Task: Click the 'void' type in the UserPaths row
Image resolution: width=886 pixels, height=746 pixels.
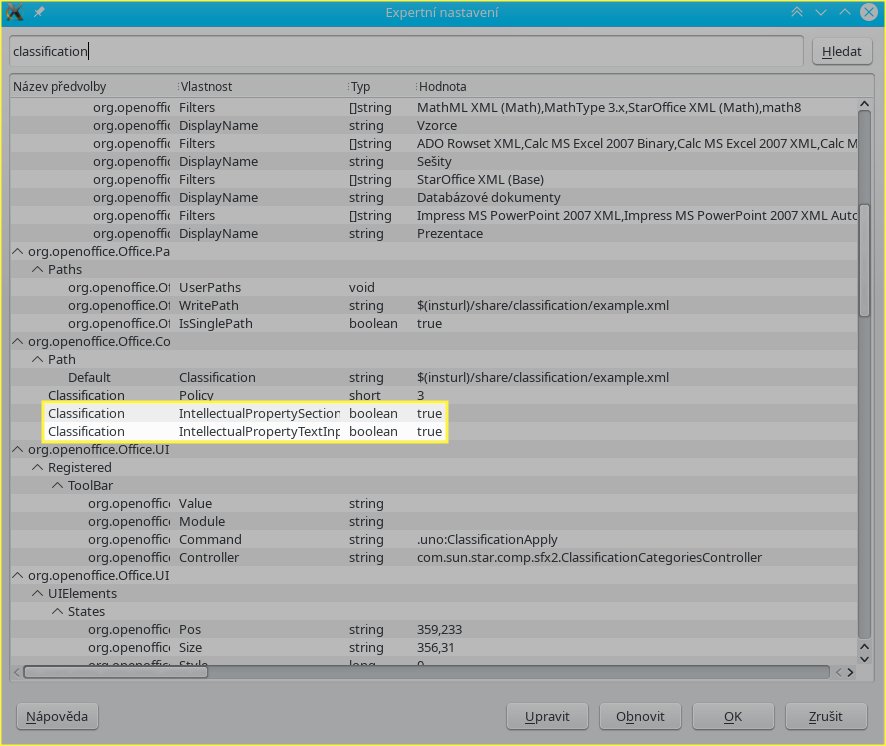Action: 362,287
